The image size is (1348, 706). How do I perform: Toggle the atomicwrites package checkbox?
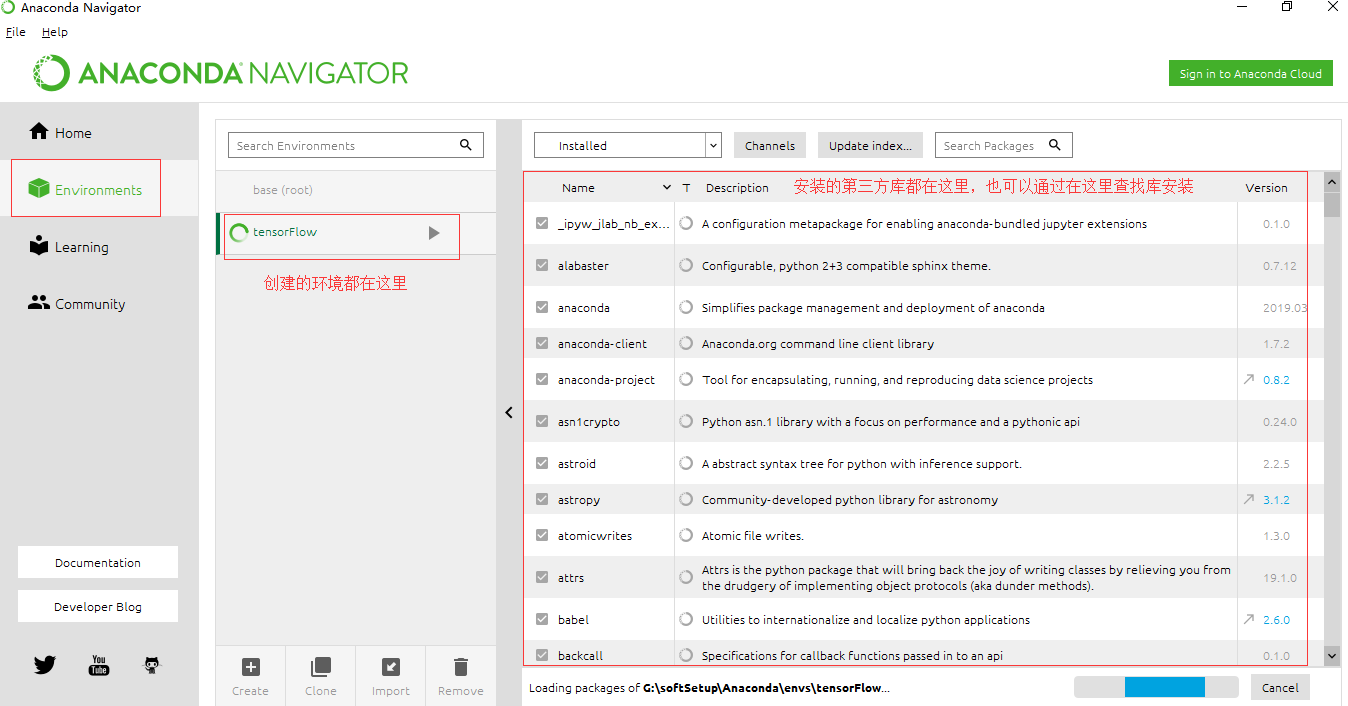tap(542, 536)
